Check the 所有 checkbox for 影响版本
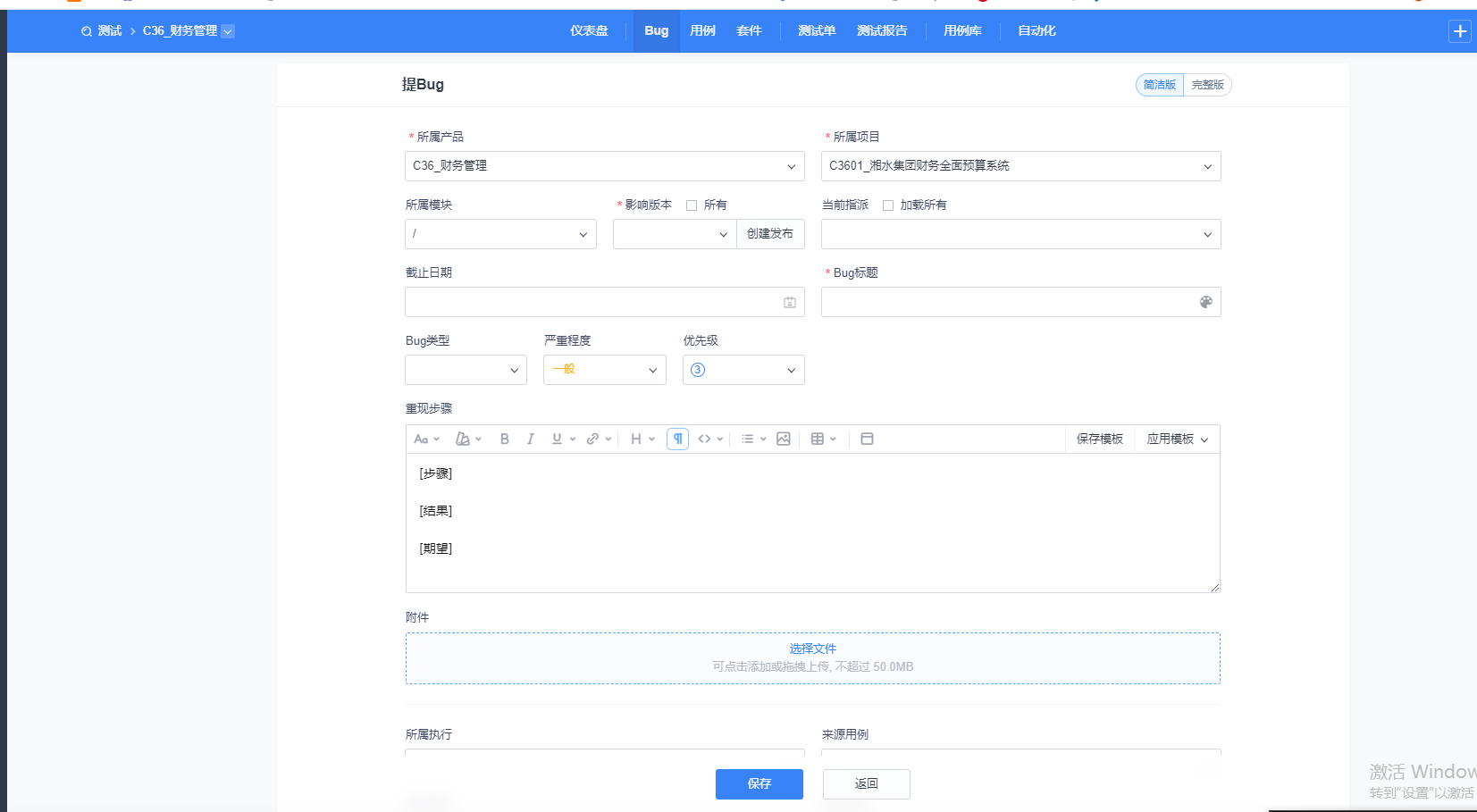Viewport: 1477px width, 812px height. 692,205
